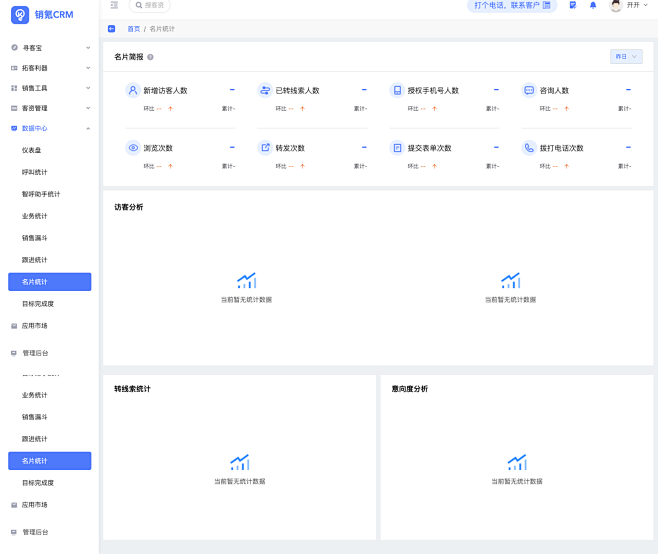Click the 提交表单次数 label
Screen dimensions: 658x554
pos(429,148)
